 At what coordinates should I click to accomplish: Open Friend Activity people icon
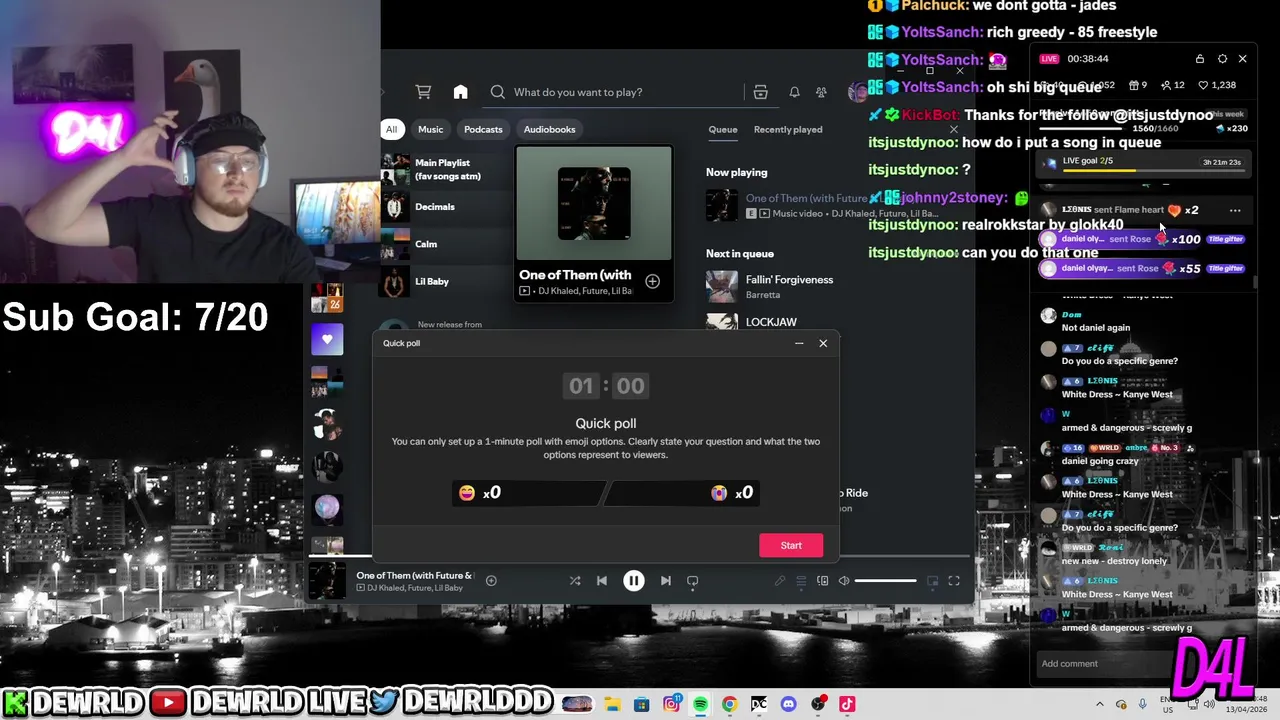[821, 92]
